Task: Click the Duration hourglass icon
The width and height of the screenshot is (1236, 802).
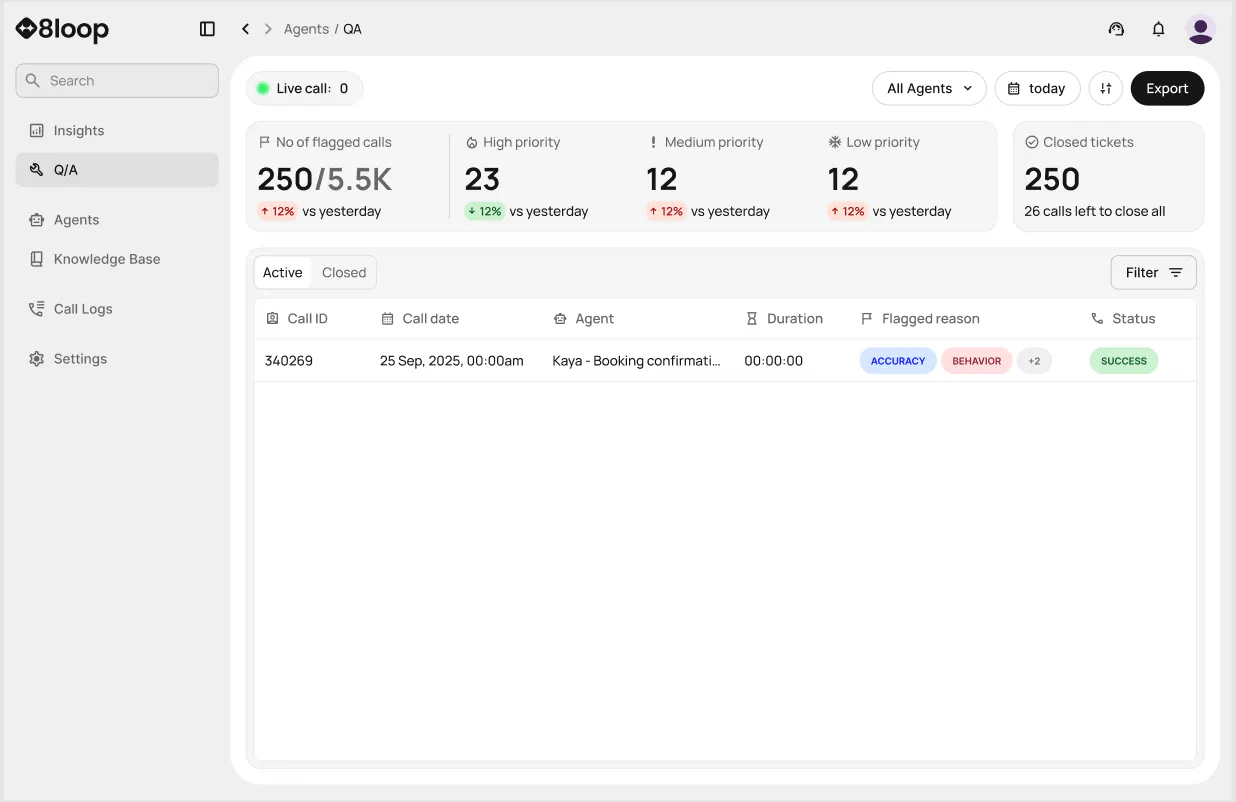Action: pos(752,318)
